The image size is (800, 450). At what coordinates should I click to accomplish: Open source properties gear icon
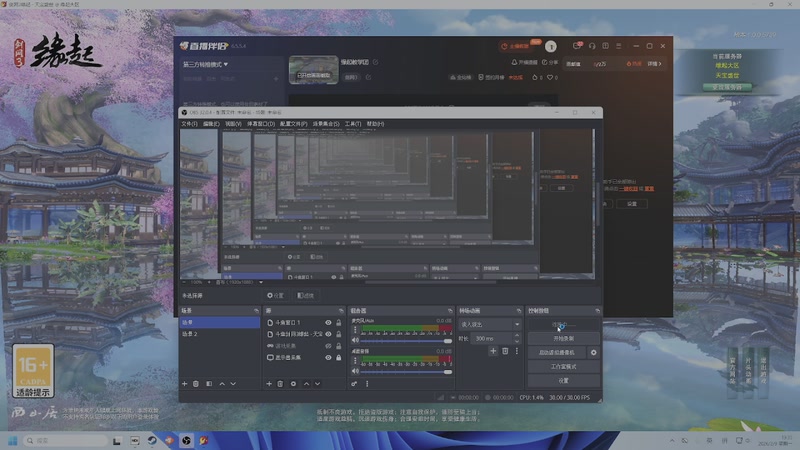coord(293,384)
